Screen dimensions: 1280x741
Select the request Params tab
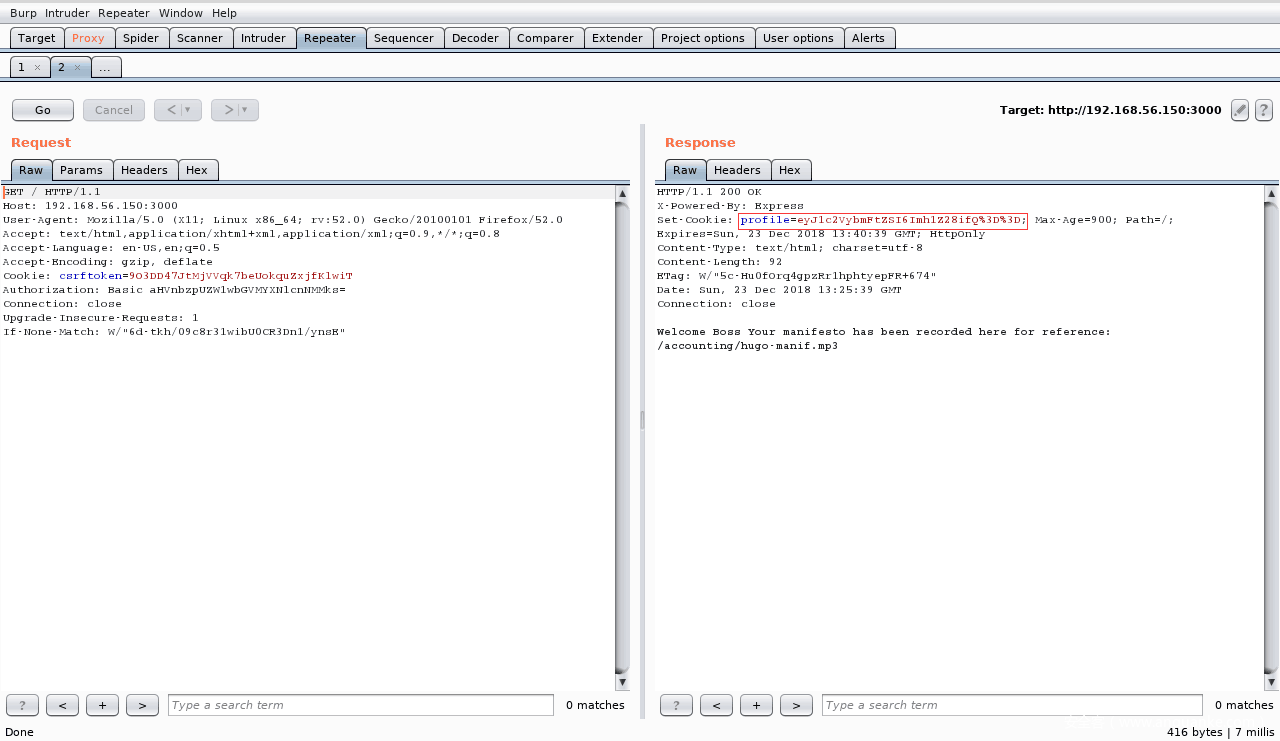(x=81, y=170)
